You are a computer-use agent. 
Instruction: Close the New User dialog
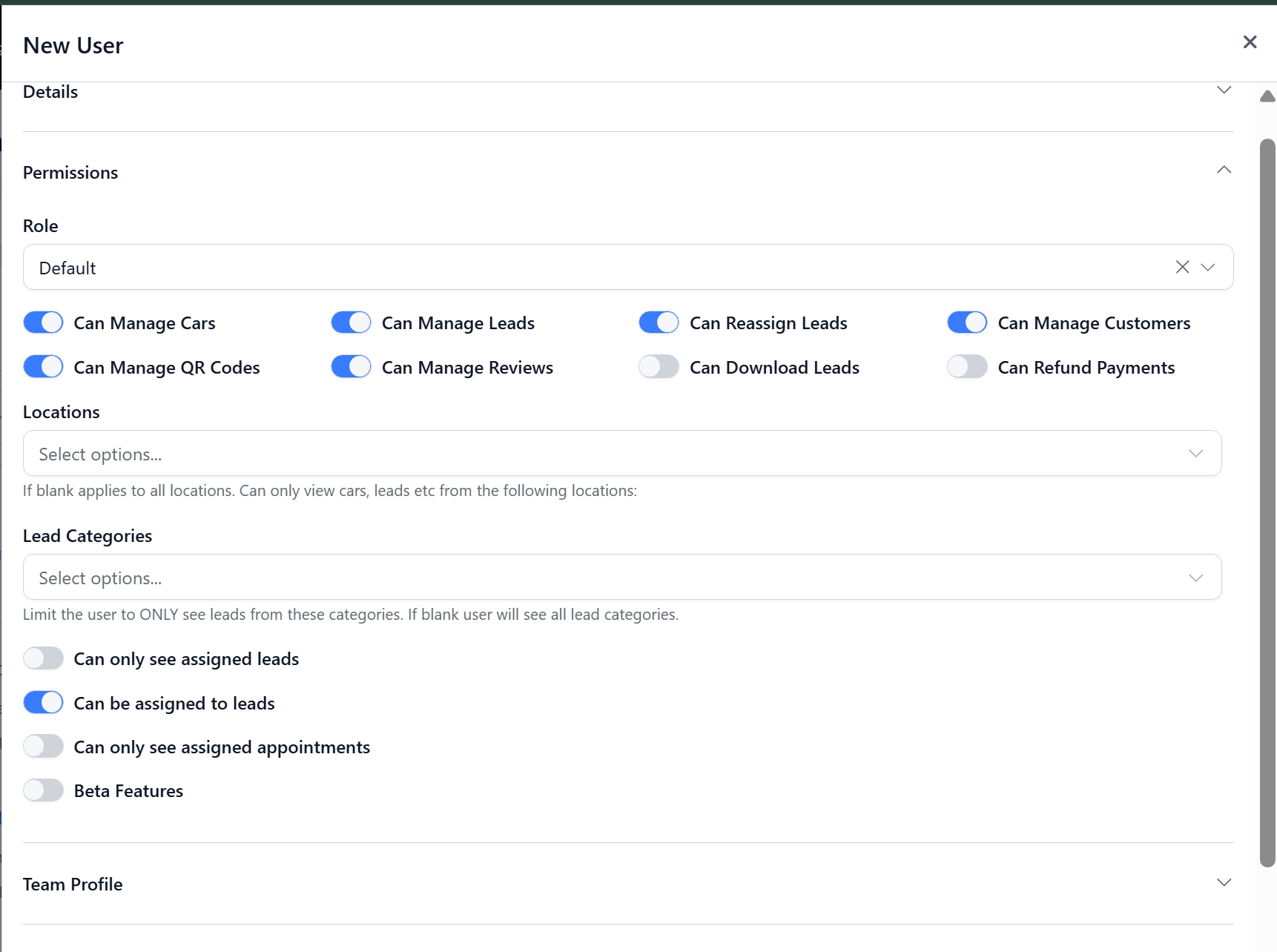coord(1250,42)
